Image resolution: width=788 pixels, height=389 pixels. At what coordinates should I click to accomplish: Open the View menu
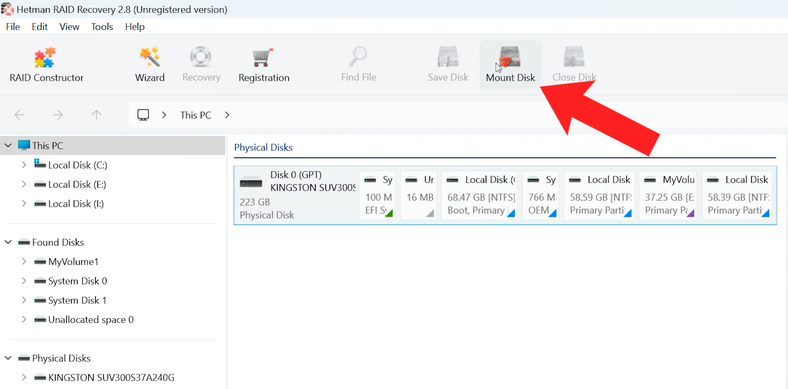69,27
